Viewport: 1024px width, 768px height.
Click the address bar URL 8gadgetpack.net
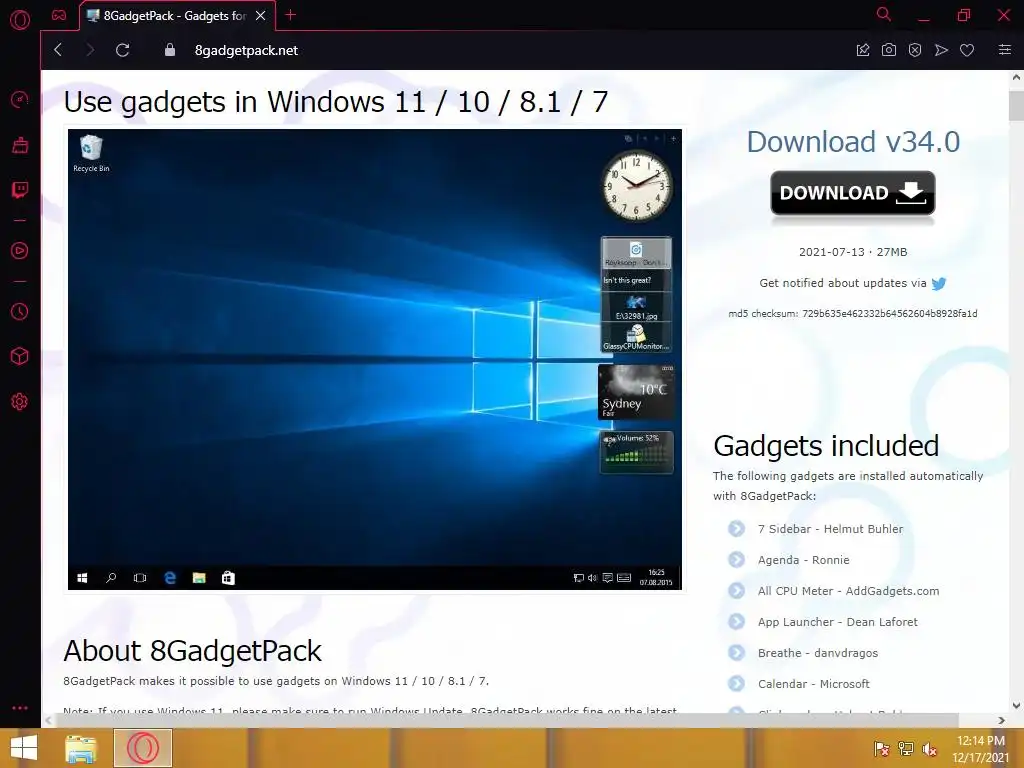[246, 50]
